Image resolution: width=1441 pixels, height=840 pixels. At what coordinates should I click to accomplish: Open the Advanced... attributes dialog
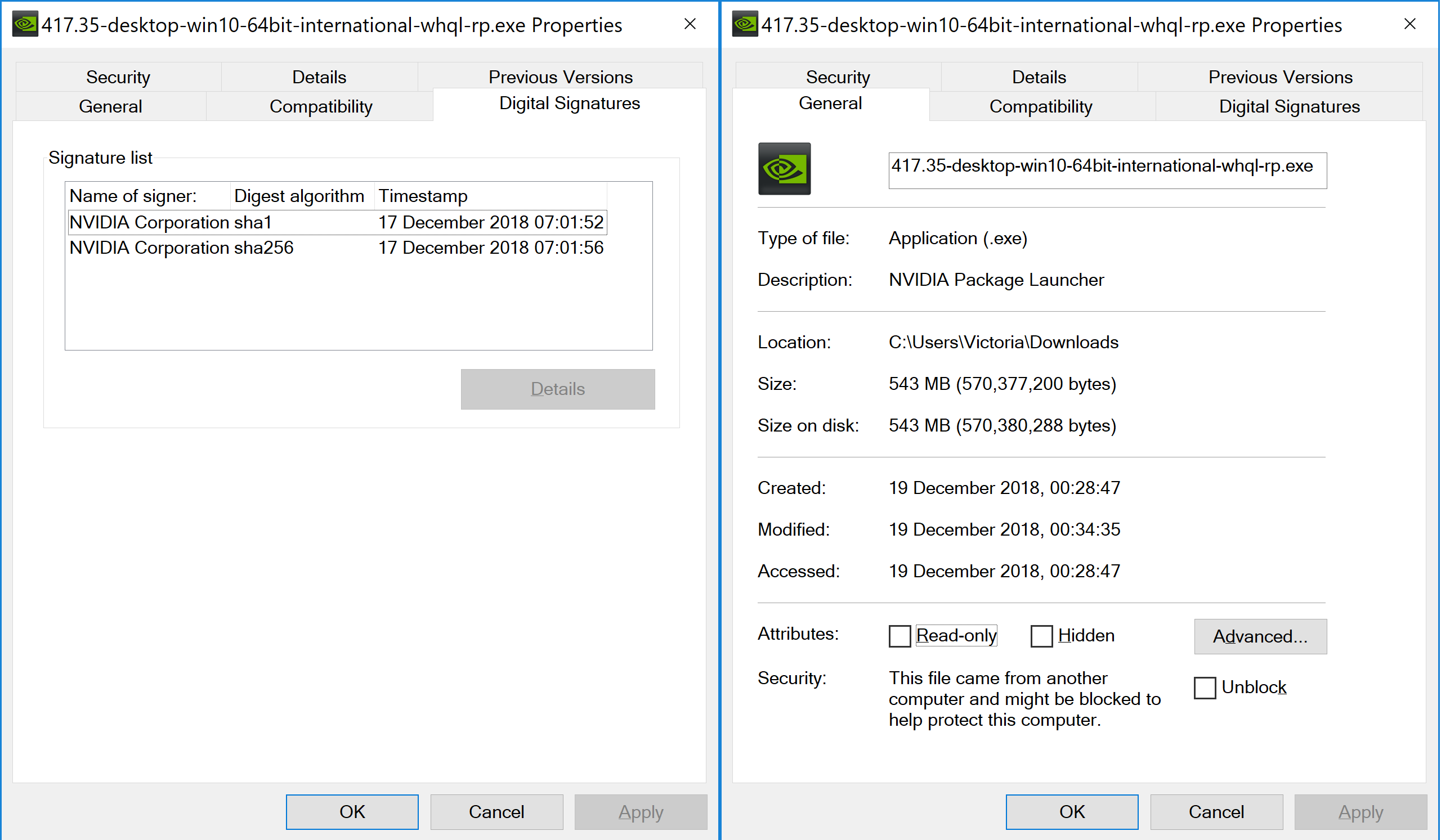click(x=1260, y=636)
